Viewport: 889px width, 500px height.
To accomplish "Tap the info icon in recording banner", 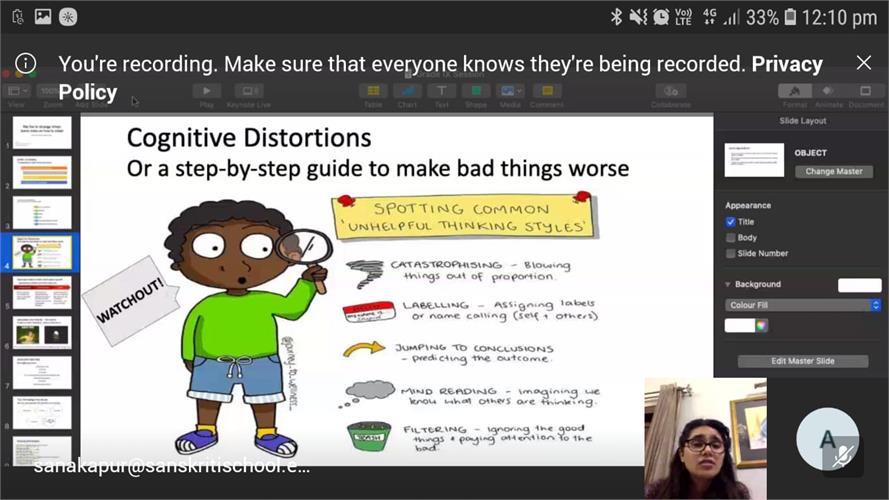I will 26,63.
